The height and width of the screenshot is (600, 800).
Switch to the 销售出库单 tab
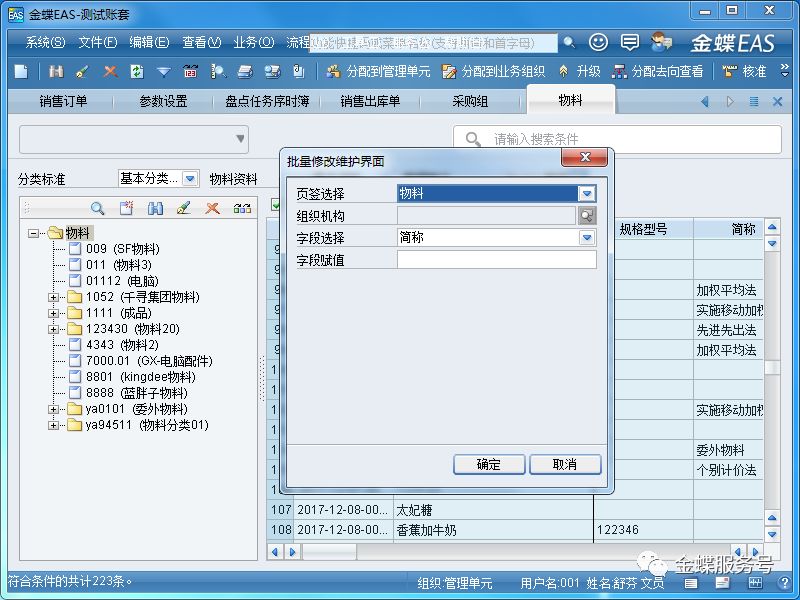pos(370,102)
